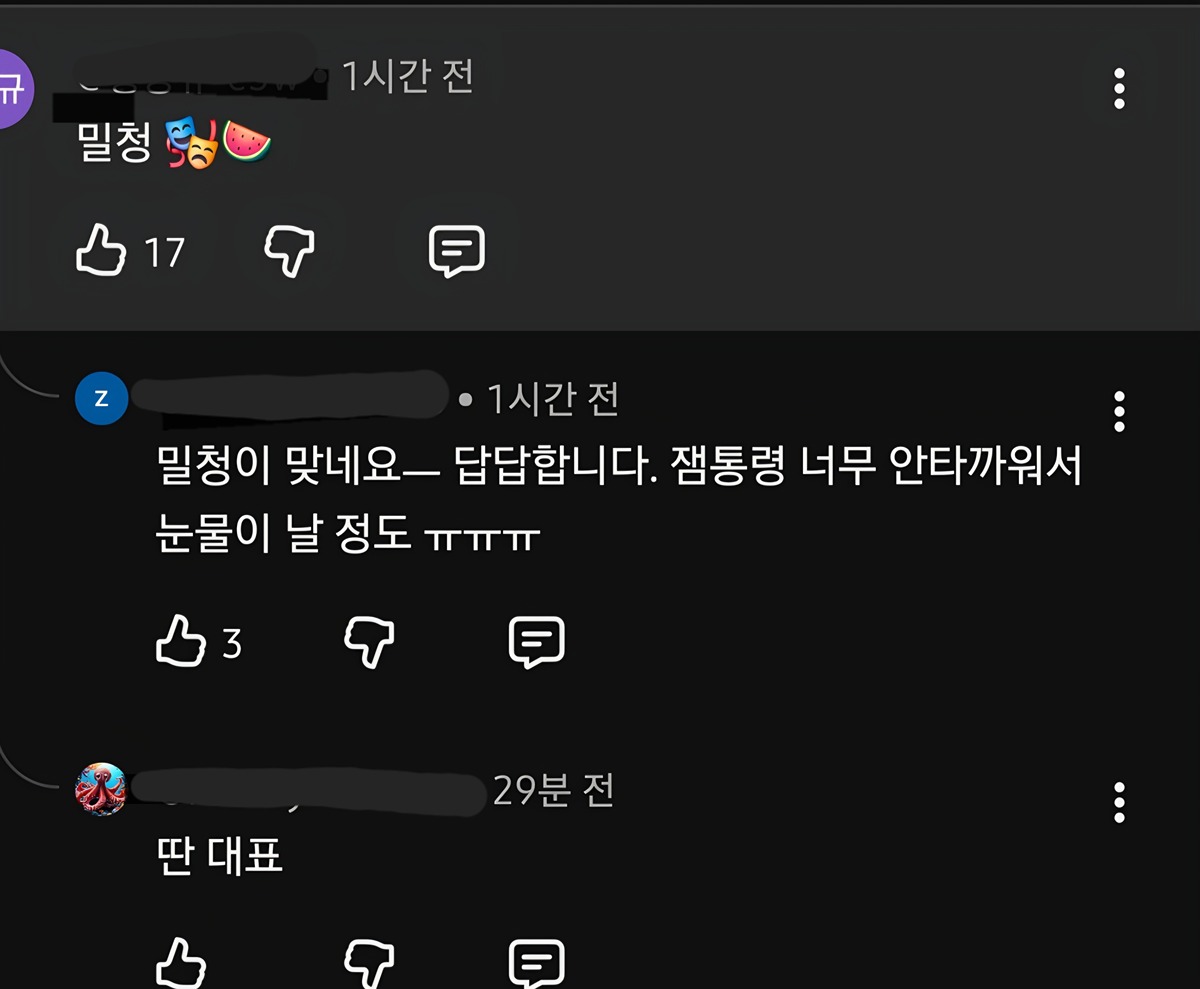
Task: Open options menu for 밀청이 맞네요 reply
Action: (x=1119, y=411)
